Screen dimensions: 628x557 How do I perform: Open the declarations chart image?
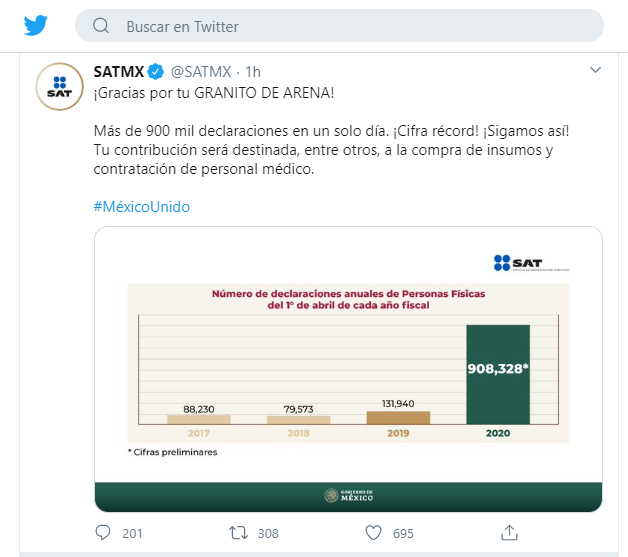click(x=348, y=369)
